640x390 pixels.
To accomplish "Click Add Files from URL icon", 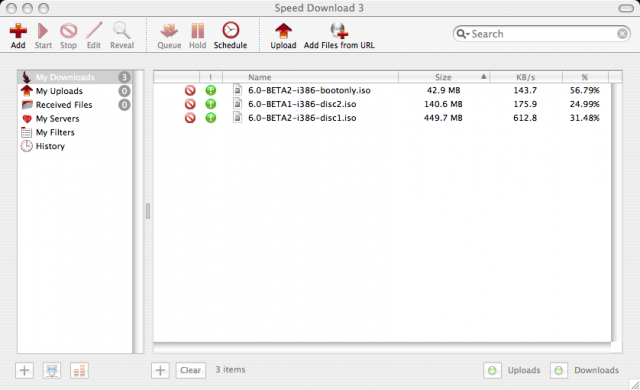I will 339,31.
